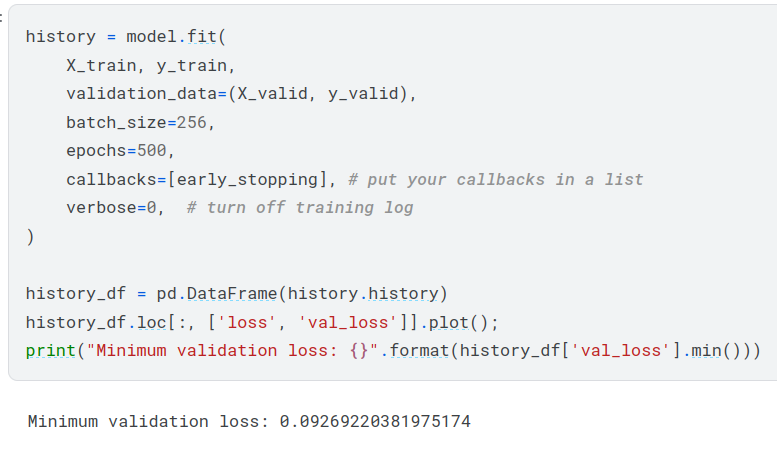Click the batch_size value 256
The width and height of the screenshot is (777, 452).
(x=197, y=123)
